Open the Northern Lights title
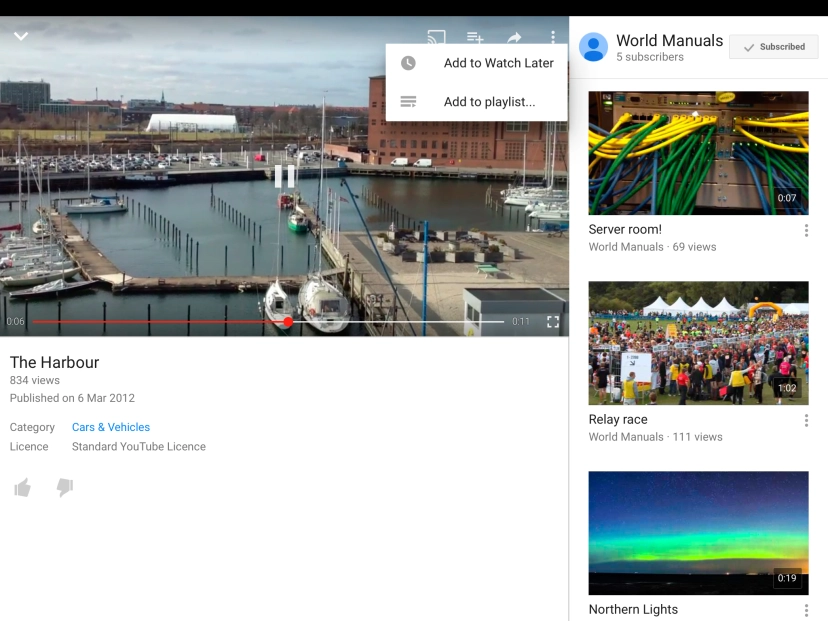This screenshot has width=828, height=621. pos(633,609)
